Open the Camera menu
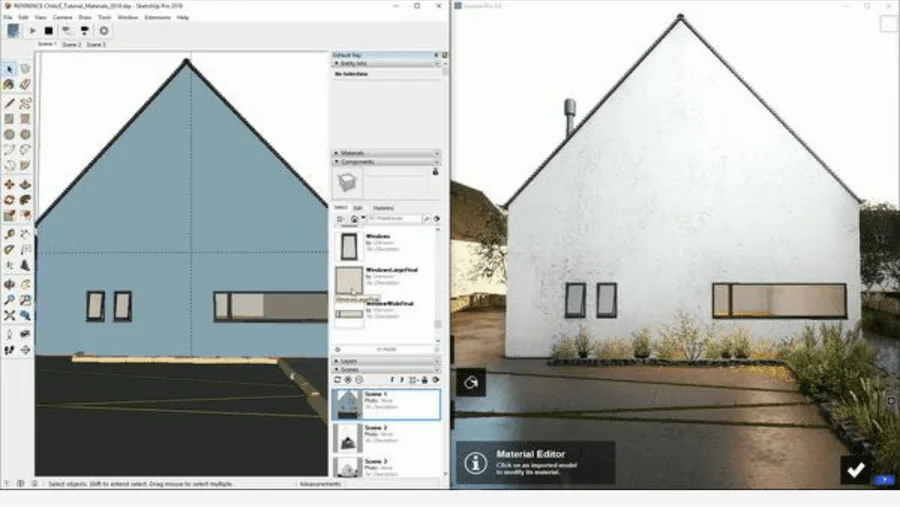Screen dimensions: 900x507 [61, 17]
